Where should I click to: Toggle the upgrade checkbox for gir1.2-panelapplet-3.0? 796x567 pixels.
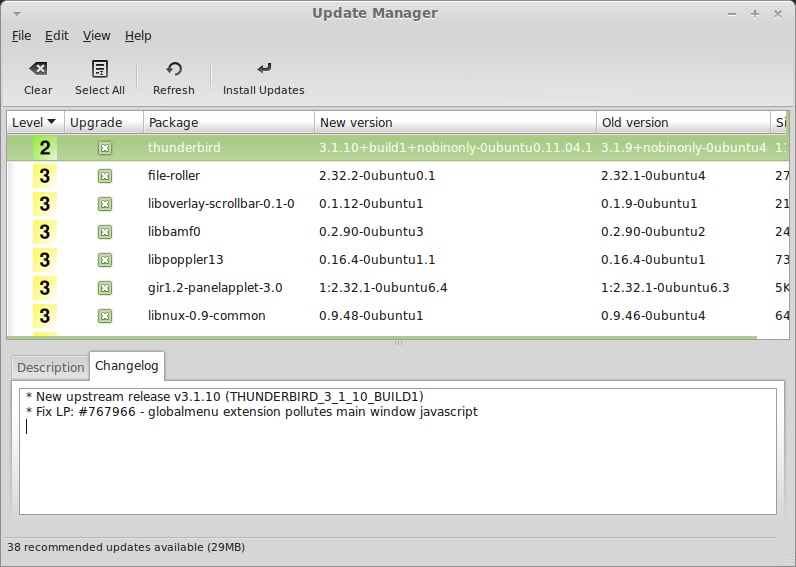[105, 288]
